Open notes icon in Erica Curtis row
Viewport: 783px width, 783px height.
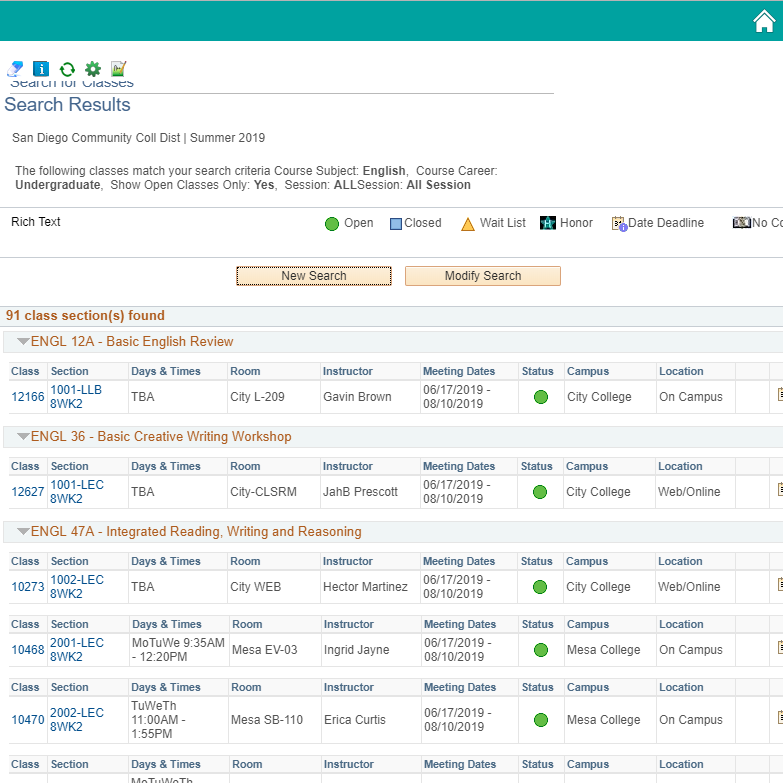coord(780,717)
